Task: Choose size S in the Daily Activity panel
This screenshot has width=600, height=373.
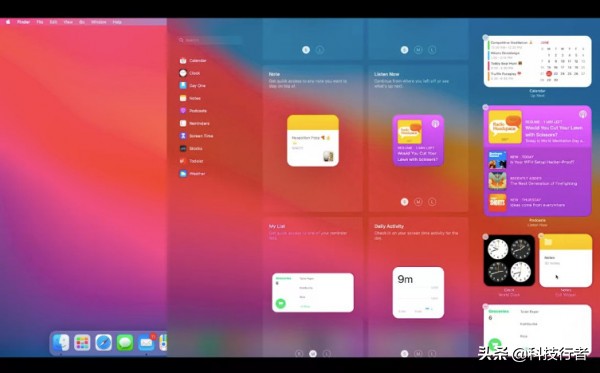Action: point(404,353)
